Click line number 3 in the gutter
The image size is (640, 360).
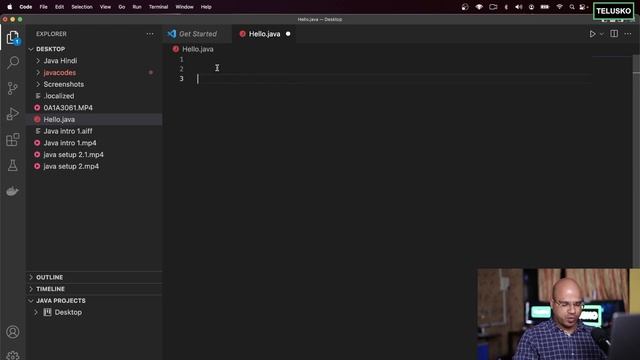[x=182, y=79]
